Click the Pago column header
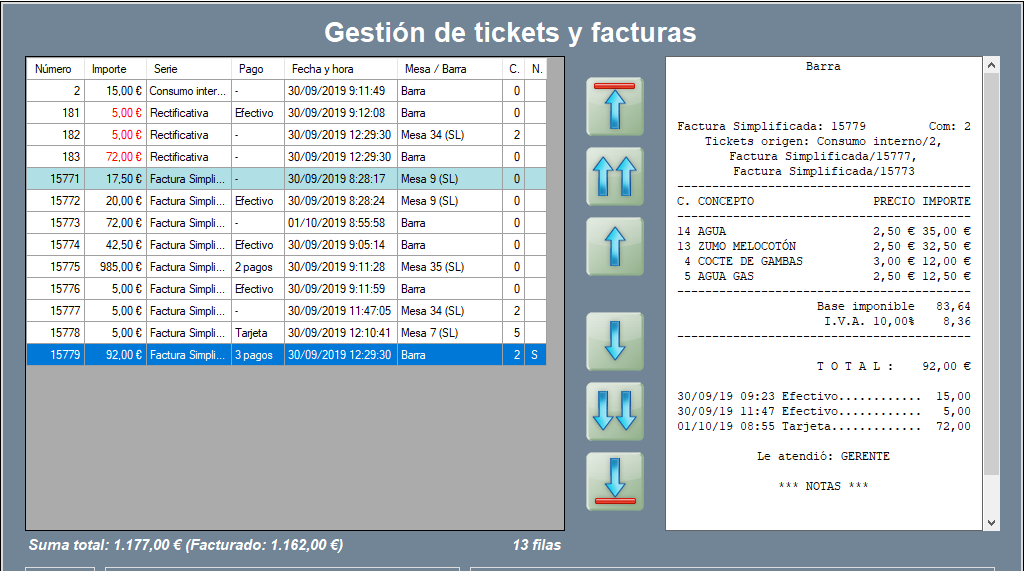The height and width of the screenshot is (571, 1024). 257,69
